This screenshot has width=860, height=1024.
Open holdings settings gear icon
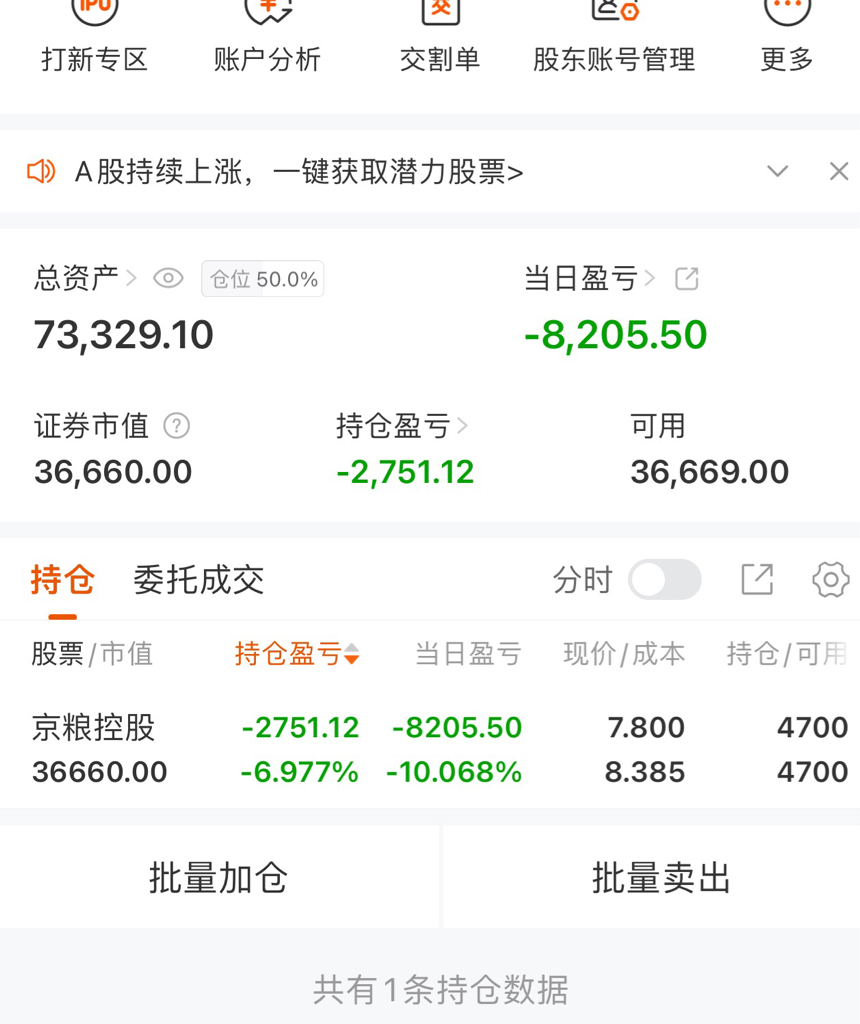point(830,579)
